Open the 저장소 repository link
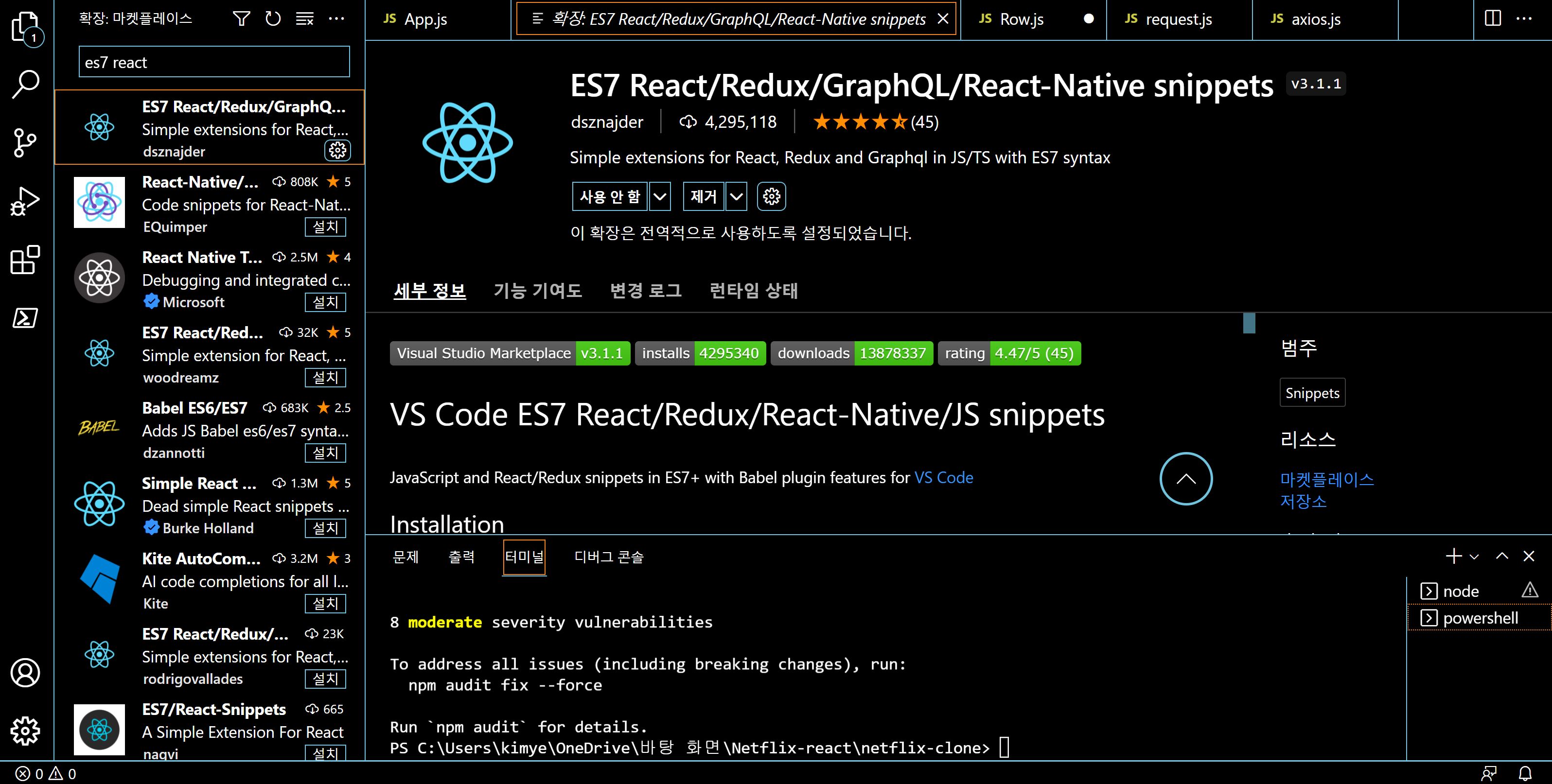This screenshot has width=1552, height=784. coord(1303,502)
